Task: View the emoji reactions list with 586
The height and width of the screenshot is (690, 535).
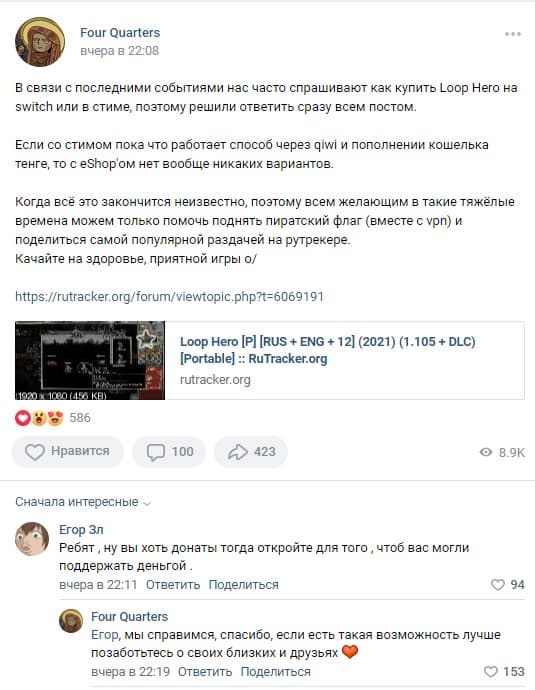Action: (53, 418)
